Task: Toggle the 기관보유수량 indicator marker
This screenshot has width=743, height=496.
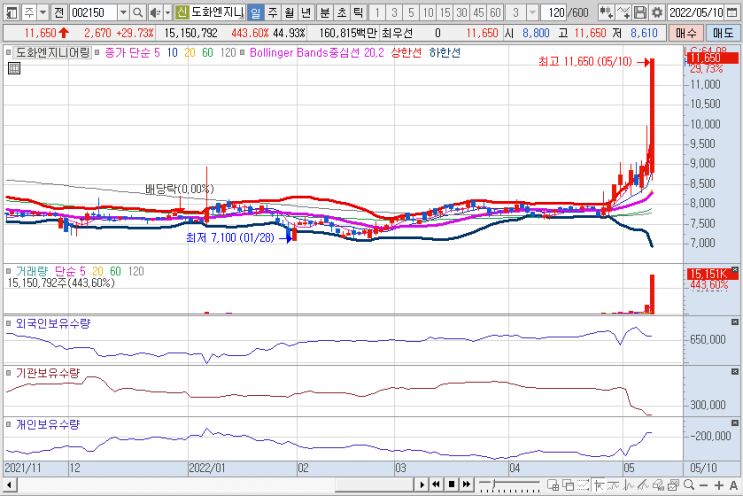Action: (9, 373)
